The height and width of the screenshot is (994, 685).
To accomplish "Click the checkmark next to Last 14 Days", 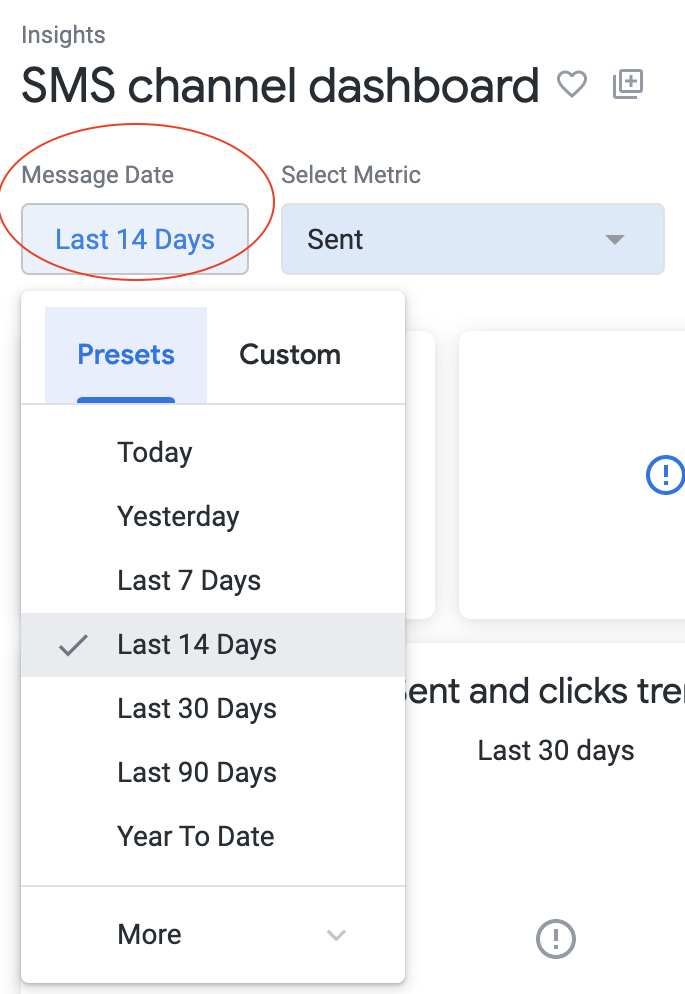I will (73, 645).
